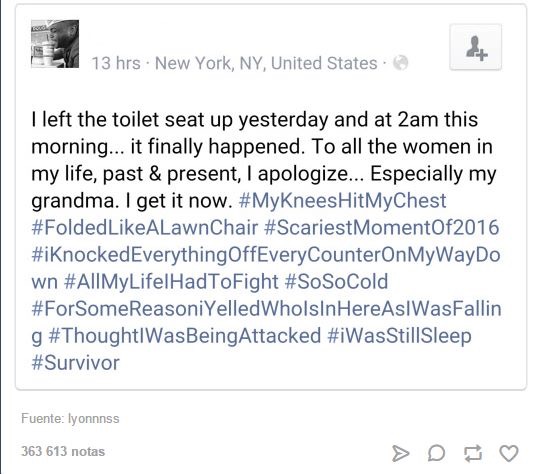Open New York, NY, United States location

pos(266,63)
